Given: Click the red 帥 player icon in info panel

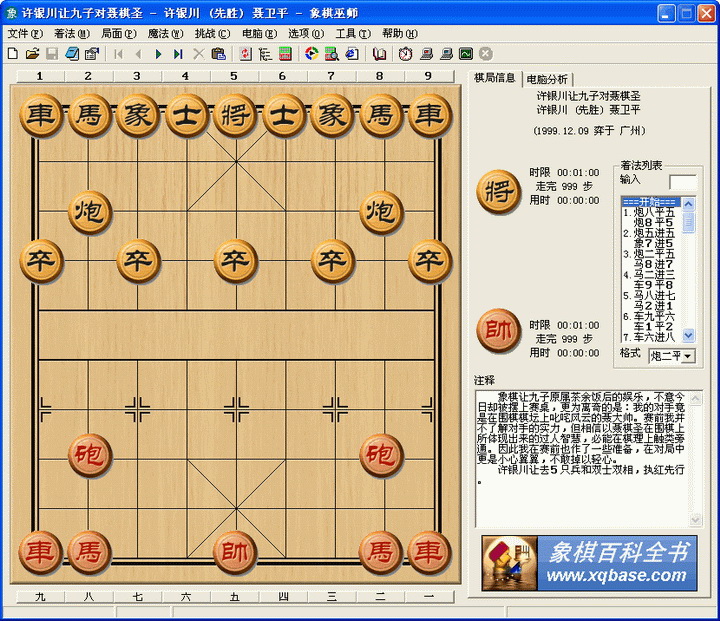Looking at the screenshot, I should 498,330.
